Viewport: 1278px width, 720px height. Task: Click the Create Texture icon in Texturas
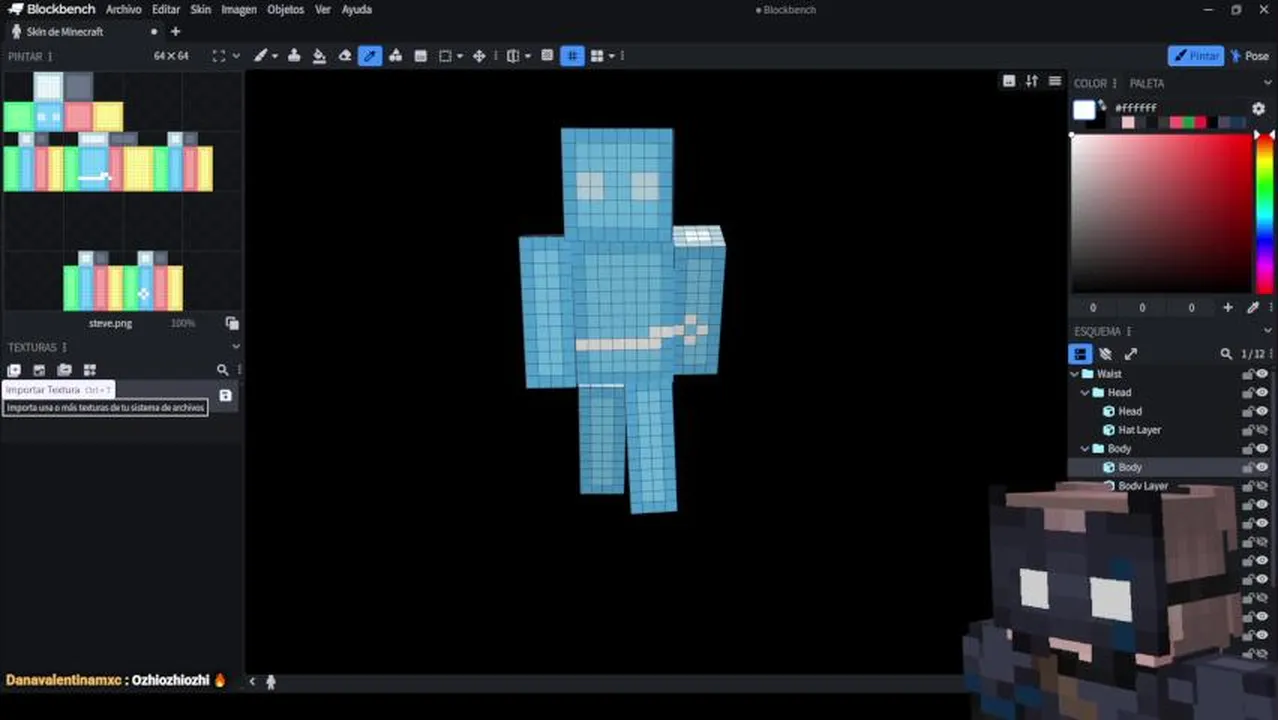[x=39, y=370]
